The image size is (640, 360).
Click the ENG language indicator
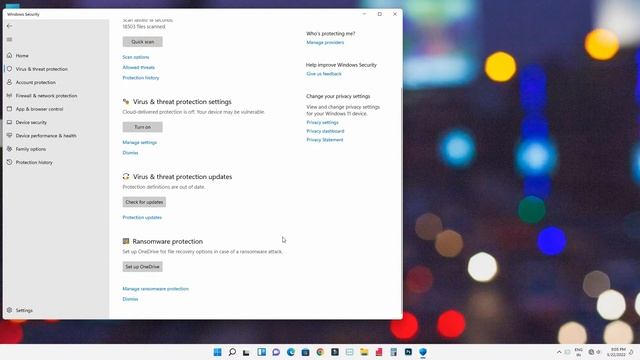578,352
